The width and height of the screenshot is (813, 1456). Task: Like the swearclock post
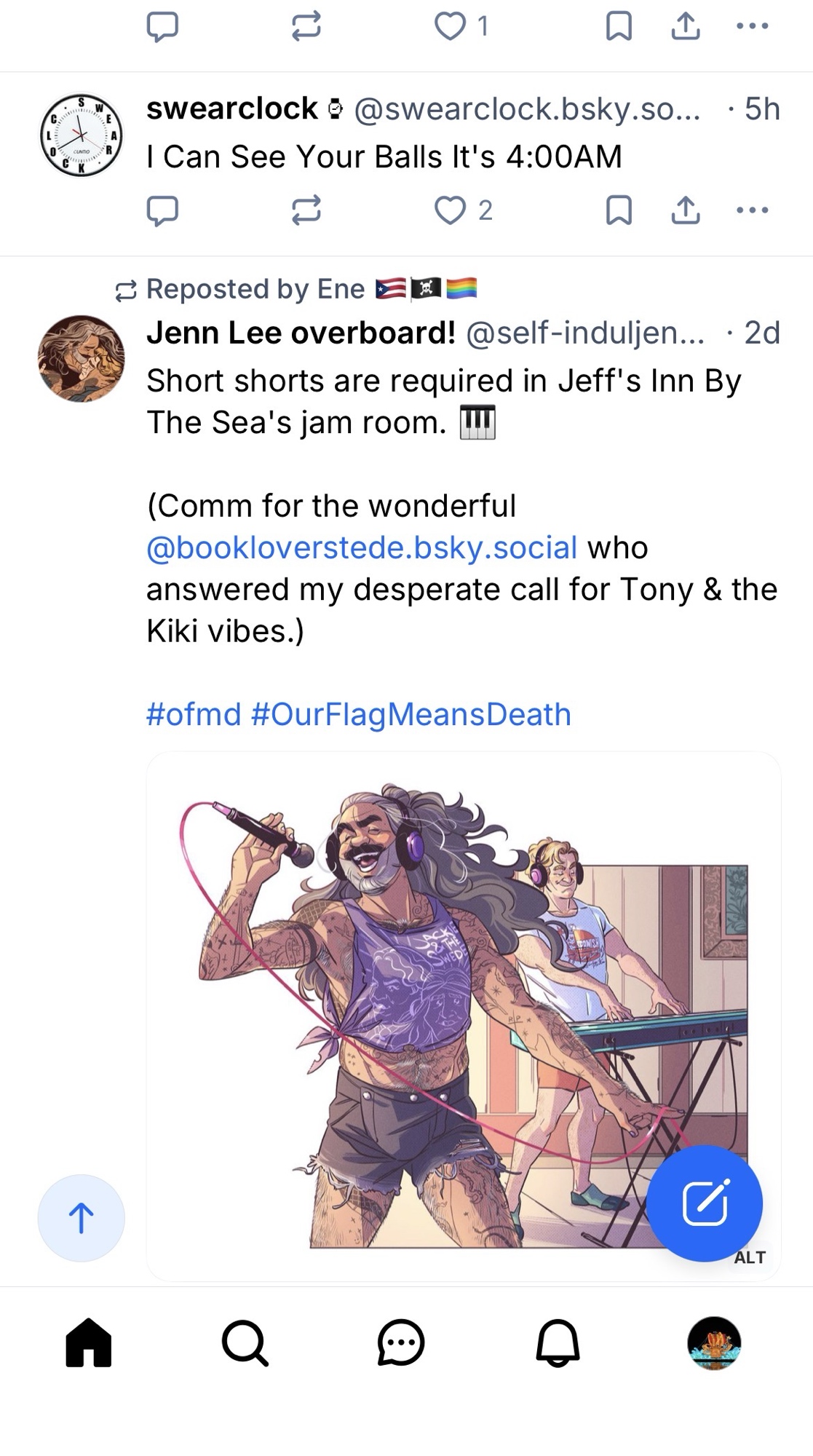coord(451,210)
